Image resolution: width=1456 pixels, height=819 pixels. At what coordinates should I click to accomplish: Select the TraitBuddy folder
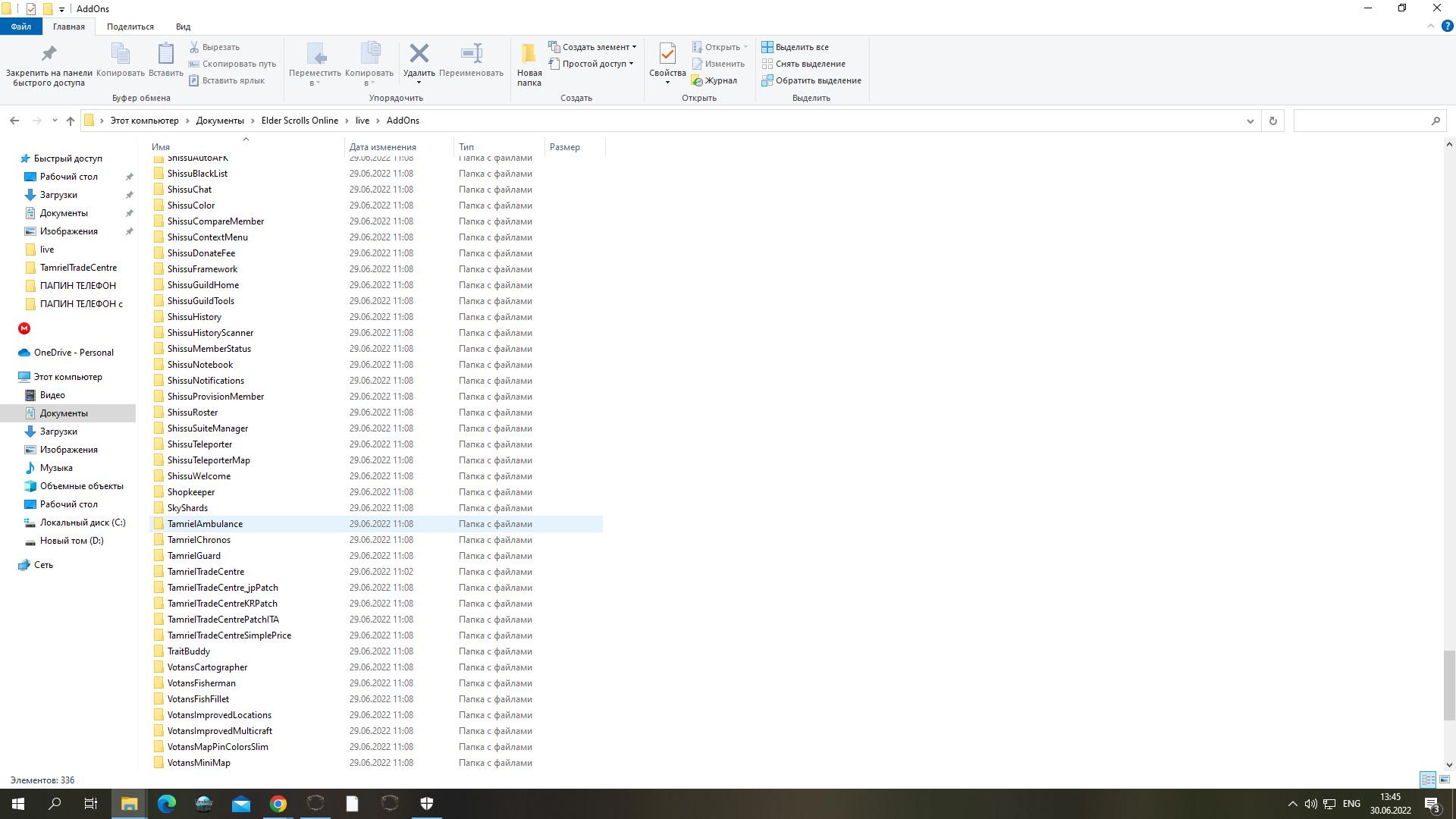pyautogui.click(x=377, y=651)
